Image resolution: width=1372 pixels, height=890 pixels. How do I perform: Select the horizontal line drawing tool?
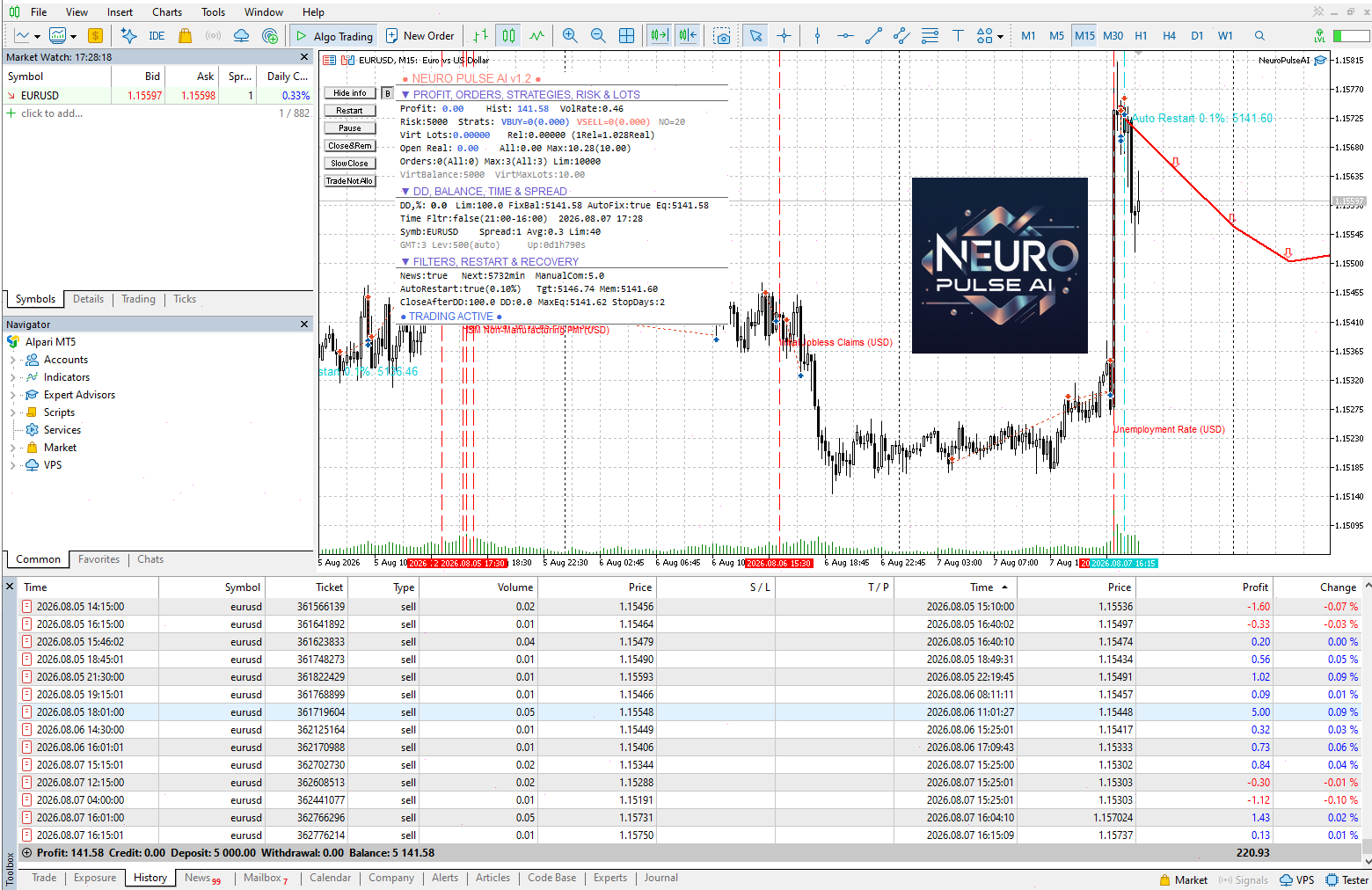[845, 36]
